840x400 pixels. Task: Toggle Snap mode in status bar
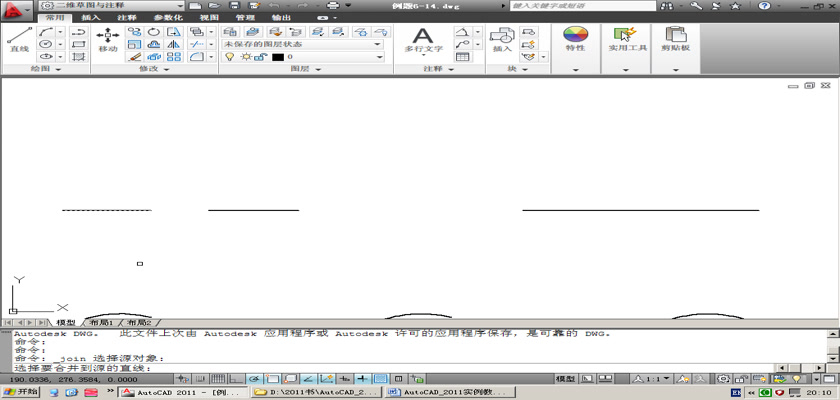[199, 379]
